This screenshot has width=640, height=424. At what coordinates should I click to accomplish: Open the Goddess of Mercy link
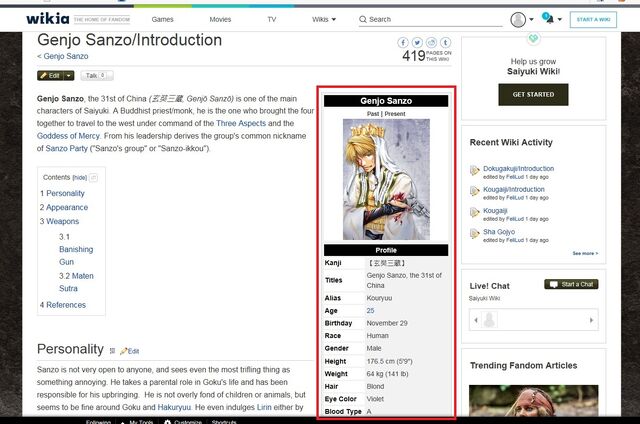coord(68,136)
